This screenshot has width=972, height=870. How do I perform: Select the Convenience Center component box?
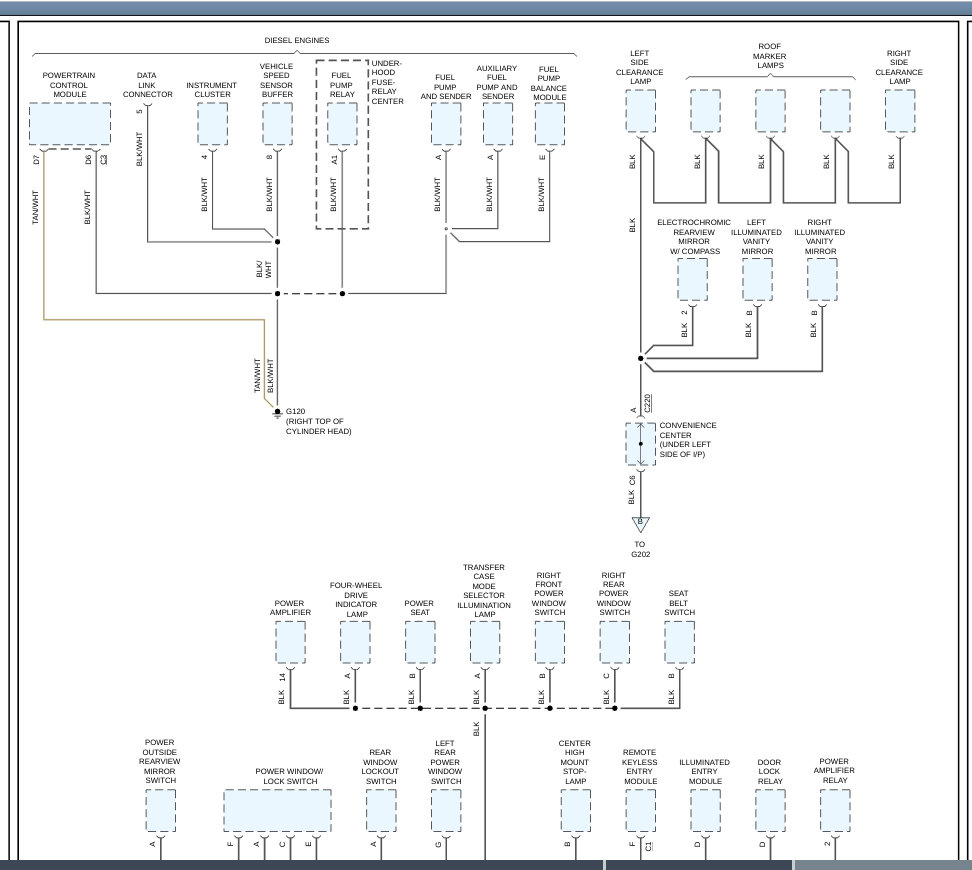[640, 444]
